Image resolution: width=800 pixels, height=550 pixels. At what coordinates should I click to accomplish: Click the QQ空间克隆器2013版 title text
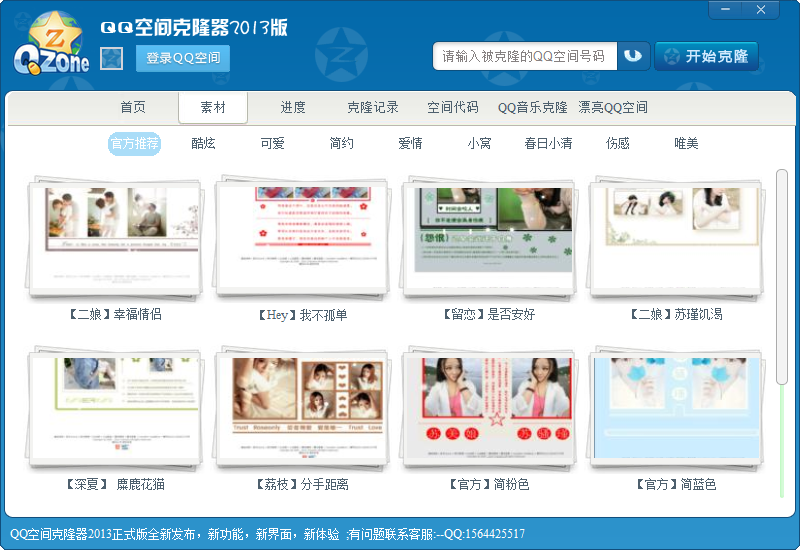[x=194, y=27]
